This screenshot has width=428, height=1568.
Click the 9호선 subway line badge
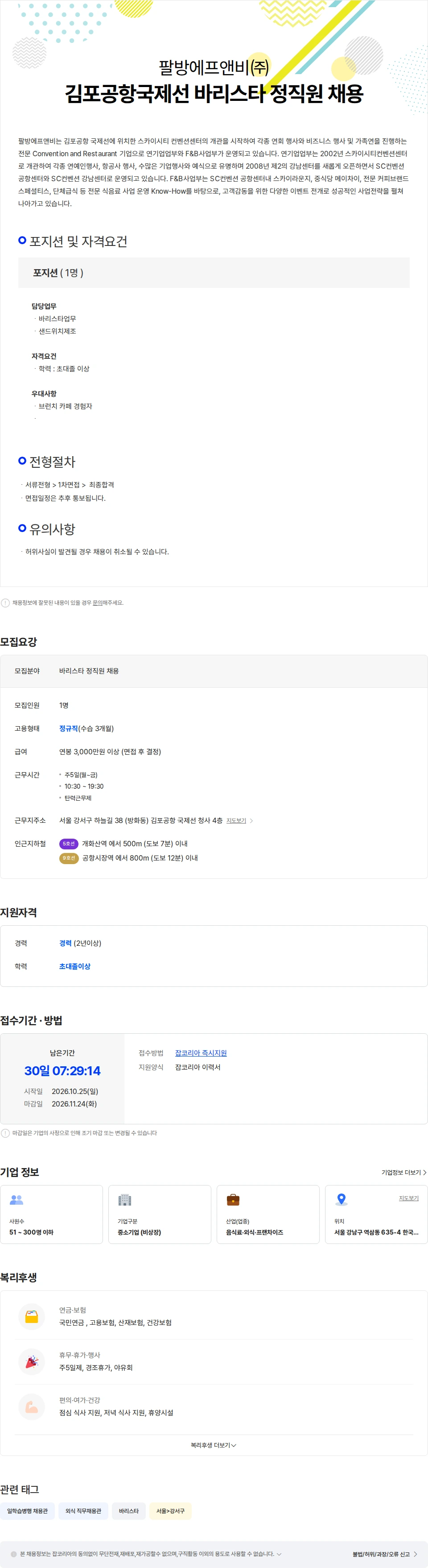pyautogui.click(x=69, y=858)
